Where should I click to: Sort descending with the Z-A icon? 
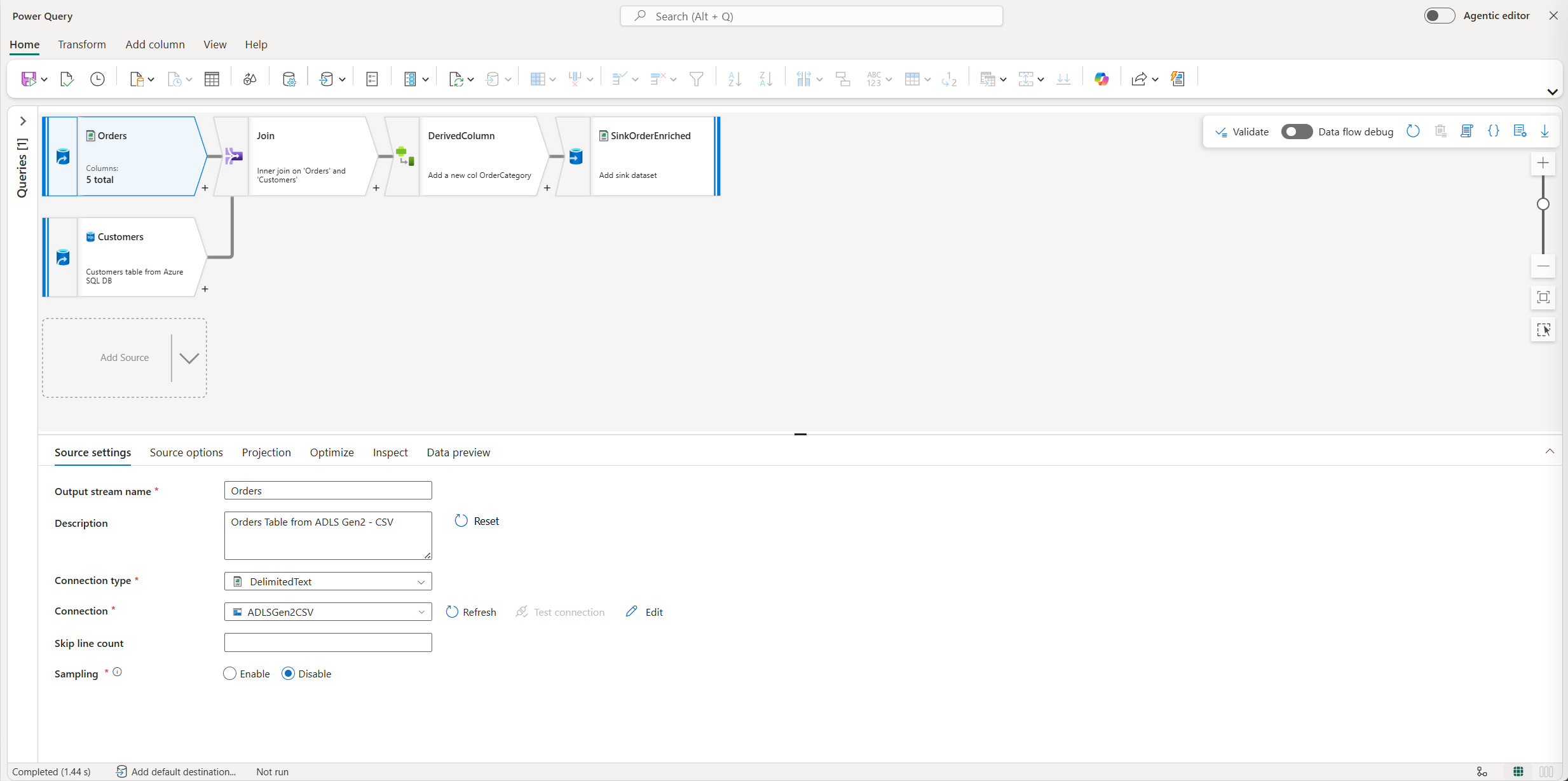coord(766,79)
